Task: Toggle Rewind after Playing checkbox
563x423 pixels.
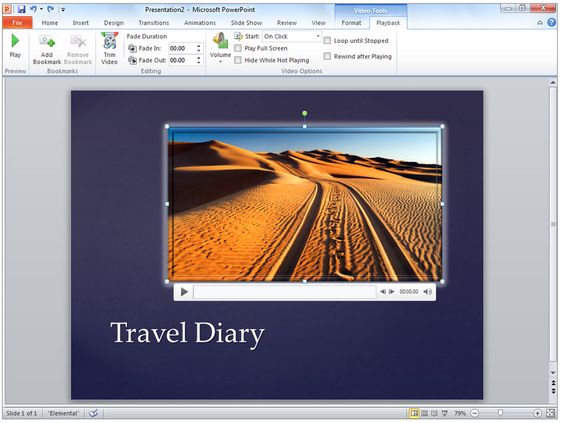Action: [327, 56]
